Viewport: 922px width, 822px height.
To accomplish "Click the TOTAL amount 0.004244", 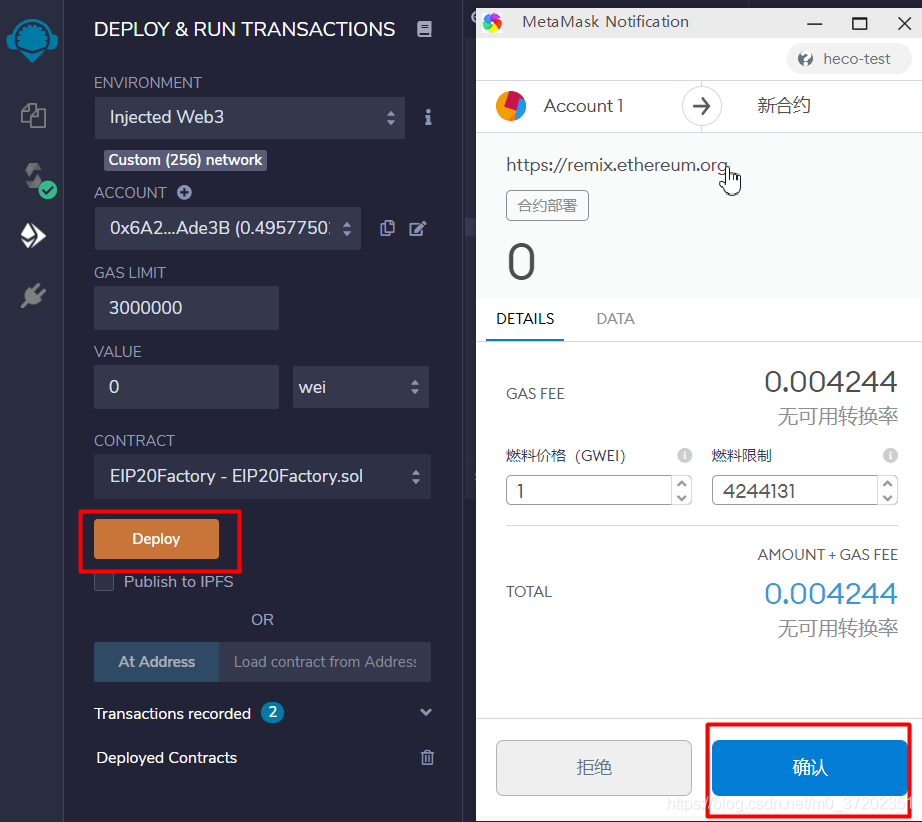I will [831, 594].
